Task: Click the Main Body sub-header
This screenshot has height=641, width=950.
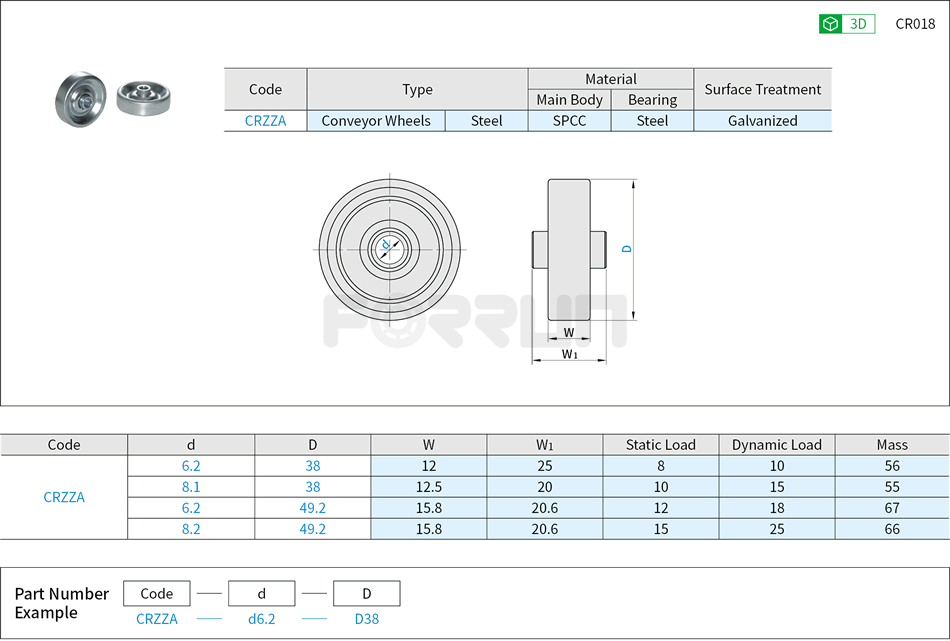Action: (570, 99)
